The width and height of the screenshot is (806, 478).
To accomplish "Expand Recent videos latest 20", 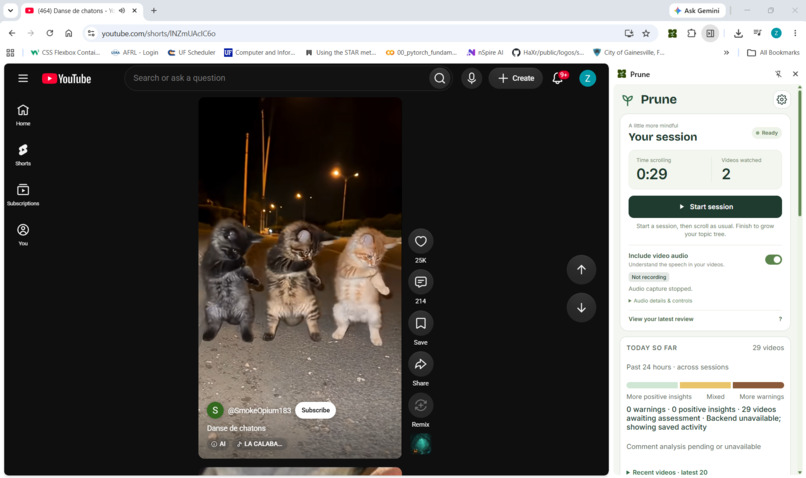I will tap(667, 472).
